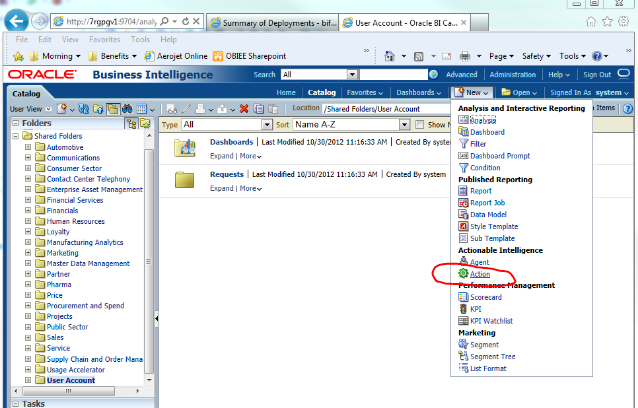Click the Paste icon in catalog toolbar
638x408 pixels.
[x=273, y=109]
